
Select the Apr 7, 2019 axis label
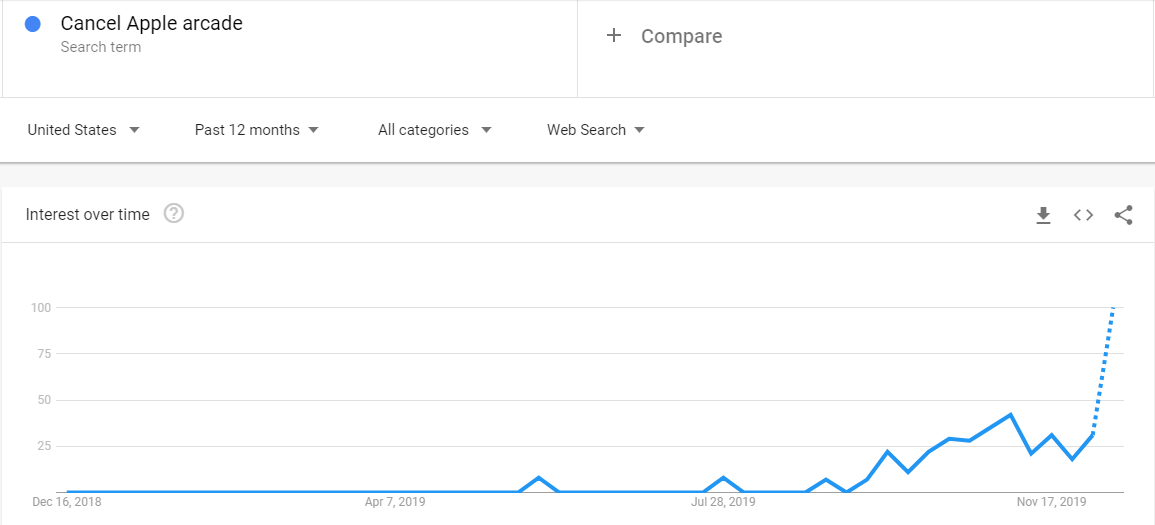point(395,502)
